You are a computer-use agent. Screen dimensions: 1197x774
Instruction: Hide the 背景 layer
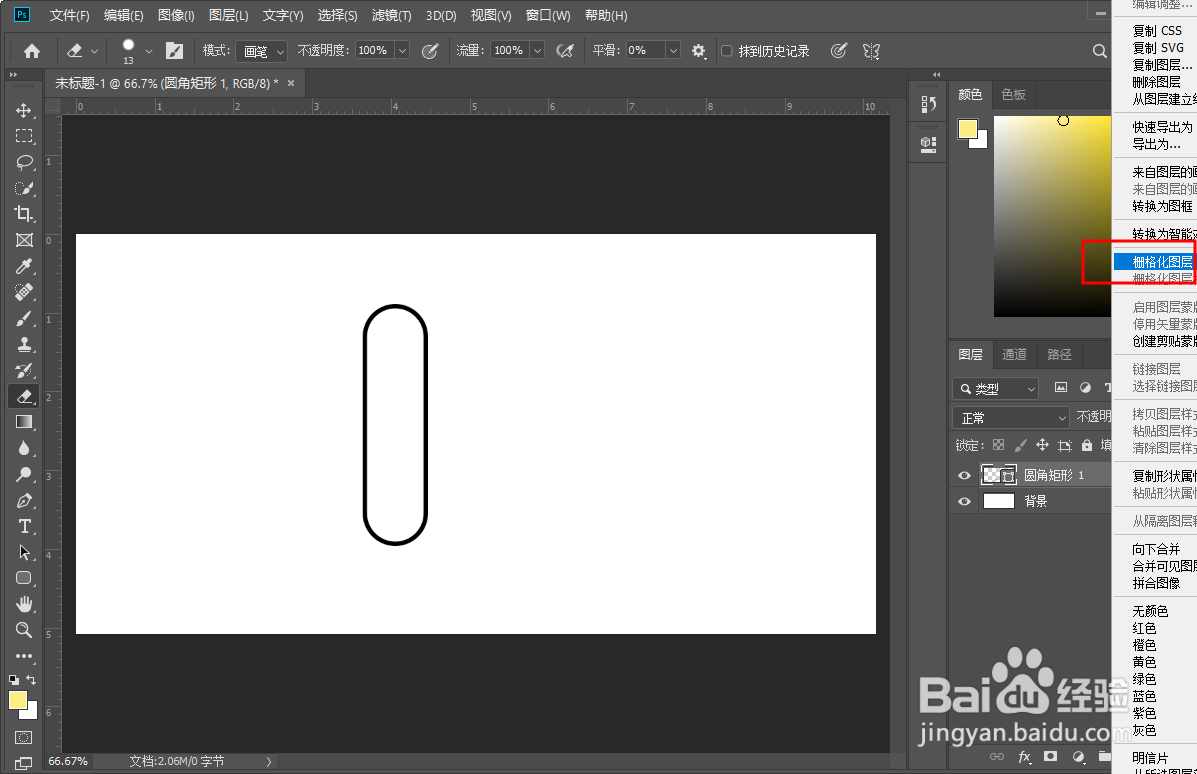(x=964, y=500)
